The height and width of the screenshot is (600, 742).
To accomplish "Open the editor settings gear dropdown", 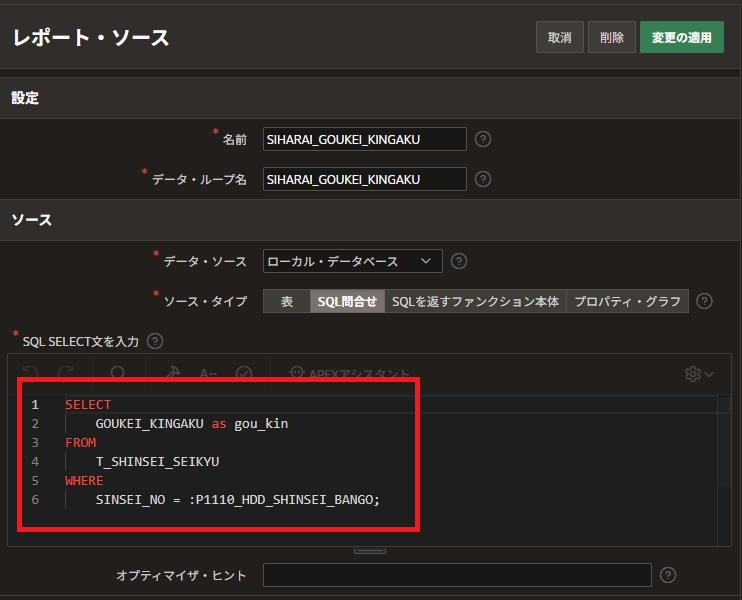I will point(699,373).
